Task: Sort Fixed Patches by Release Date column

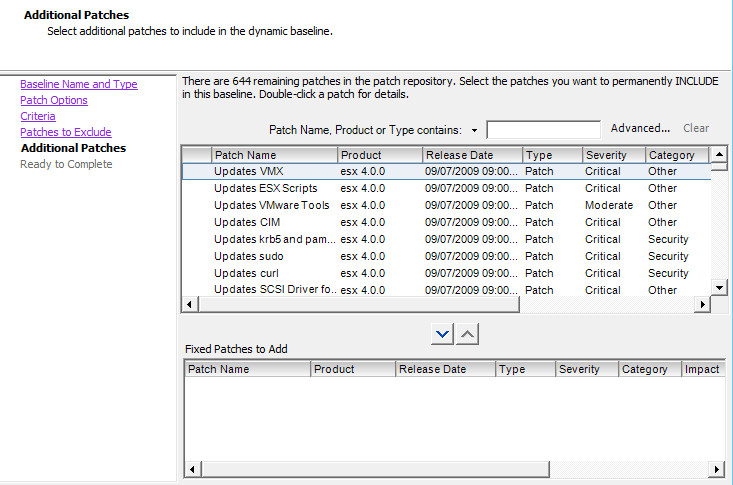Action: (x=446, y=369)
